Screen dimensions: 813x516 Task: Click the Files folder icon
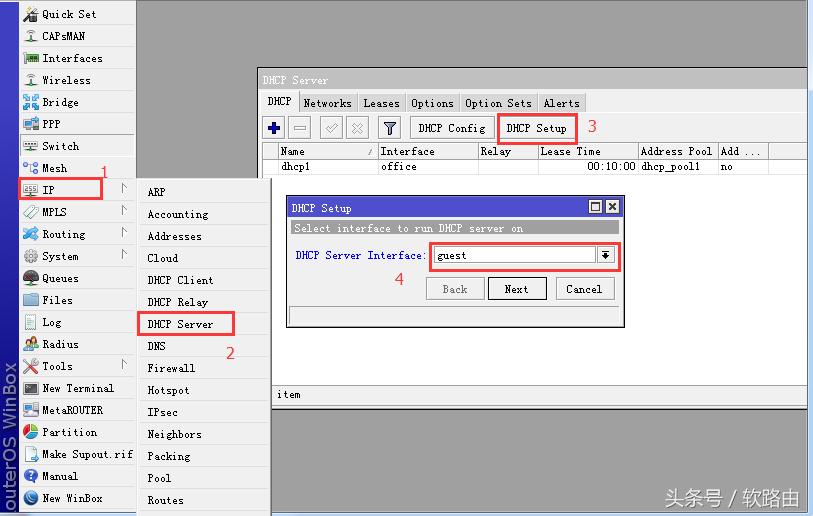tap(31, 300)
